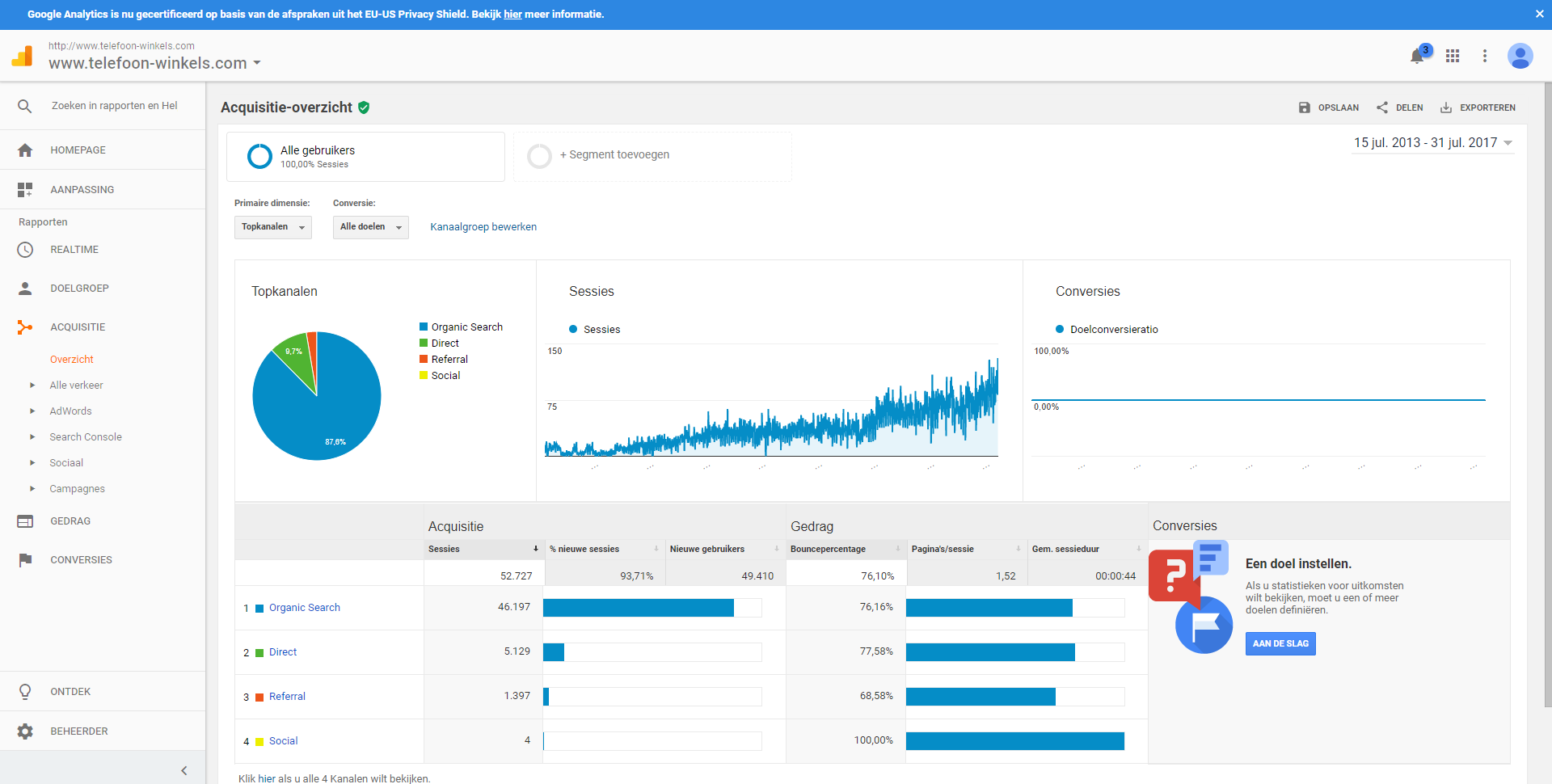Viewport: 1552px width, 784px height.
Task: Click the Conversies flag icon
Action: [x=25, y=560]
